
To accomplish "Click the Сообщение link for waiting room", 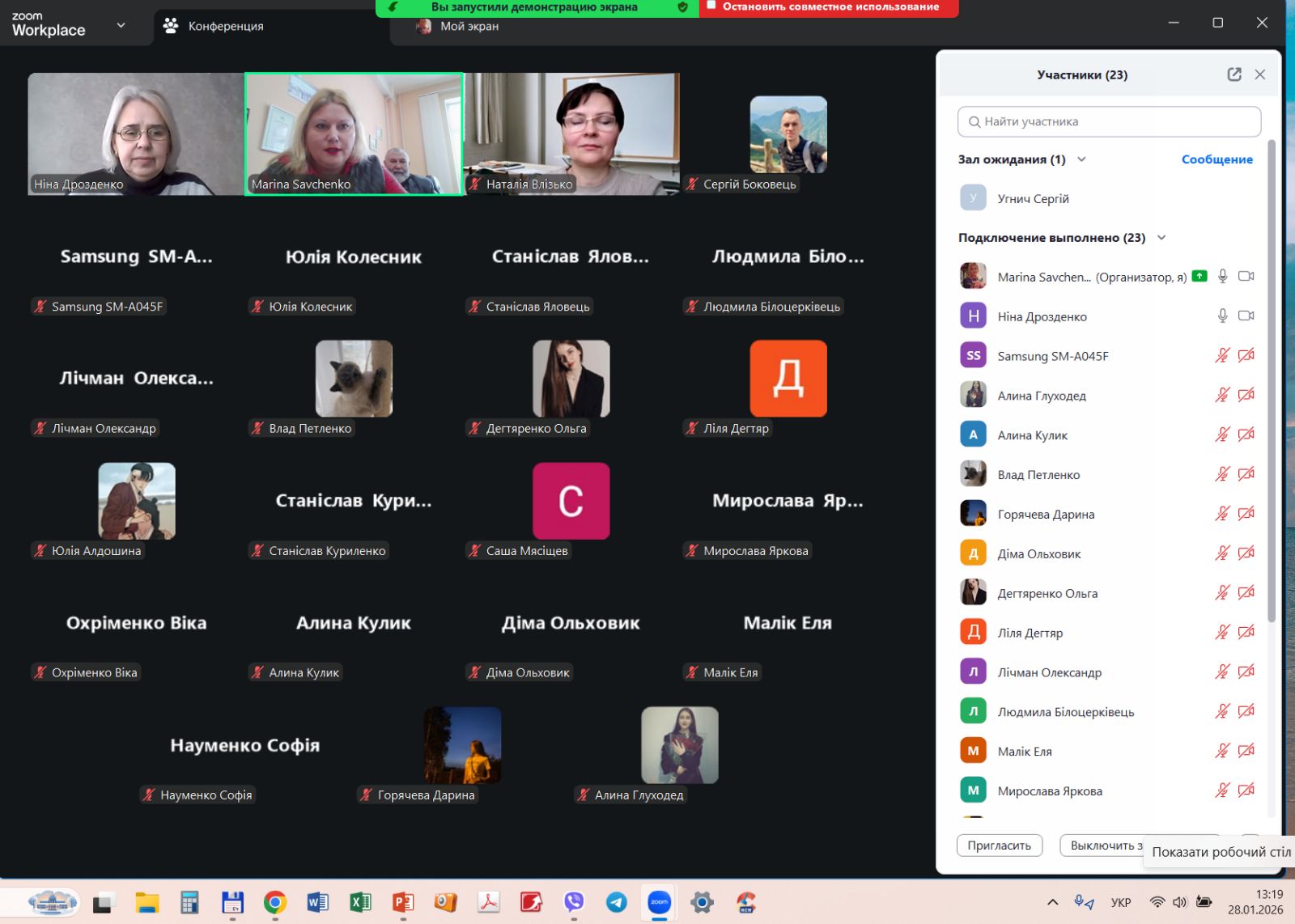I will pos(1216,159).
